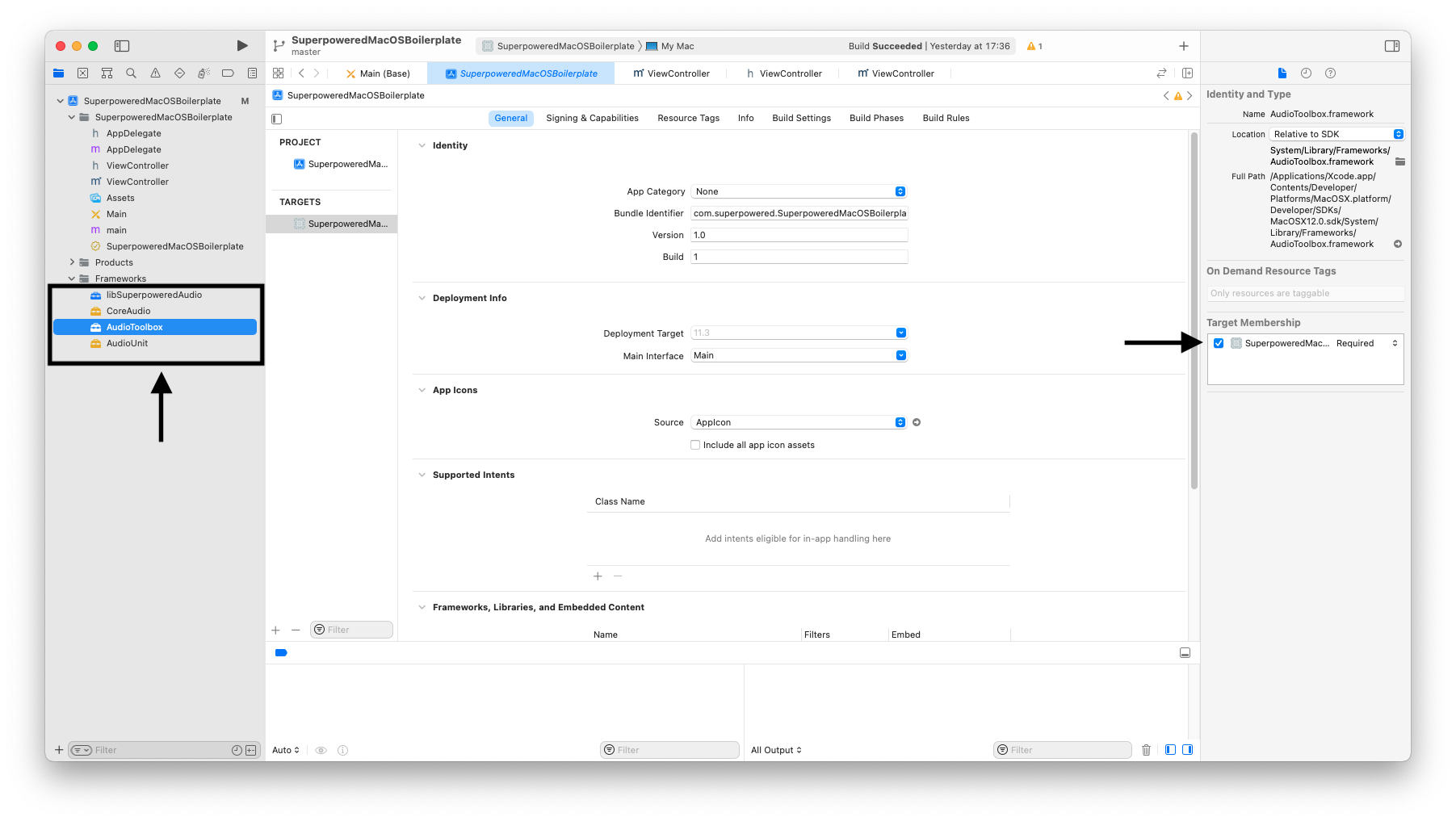Open the Main Interface dropdown

coord(799,355)
